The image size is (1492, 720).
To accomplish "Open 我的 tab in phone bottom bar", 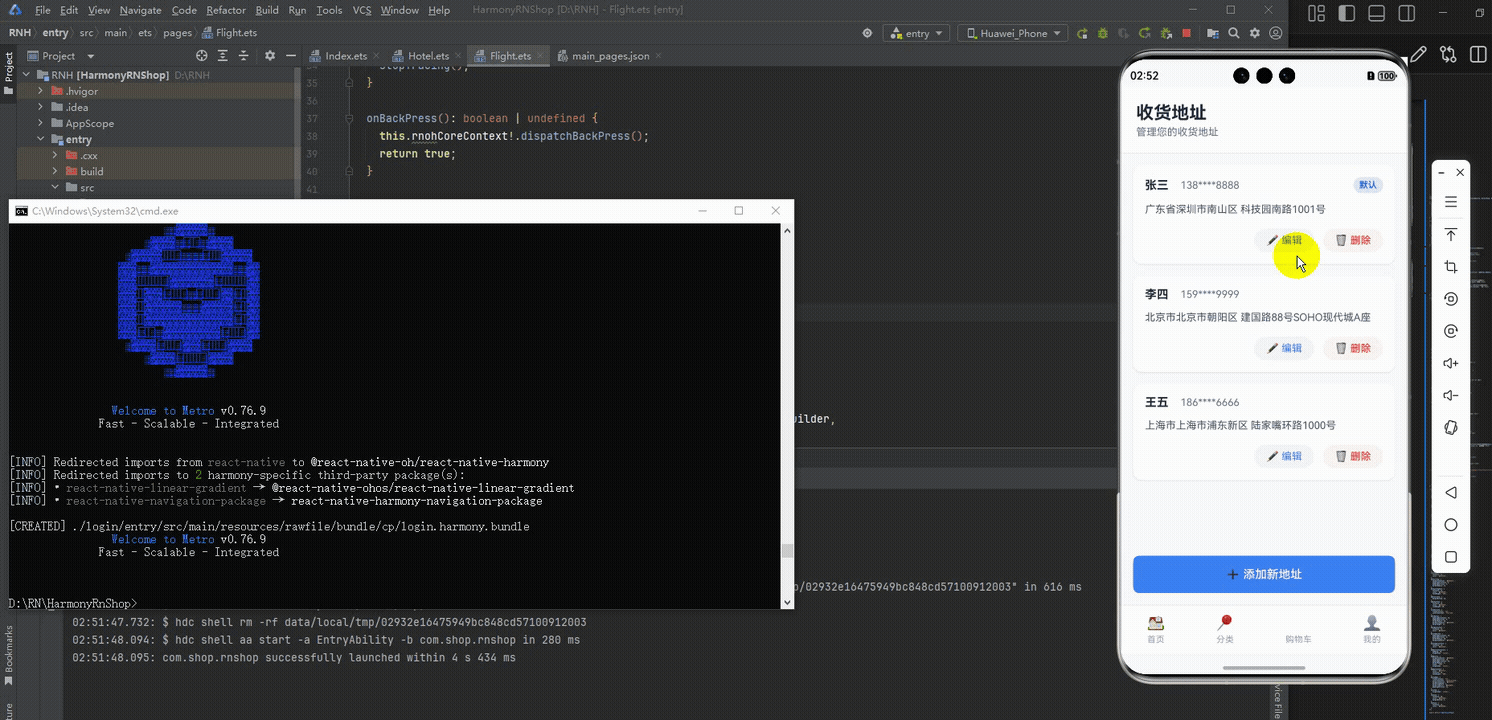I will point(1371,629).
